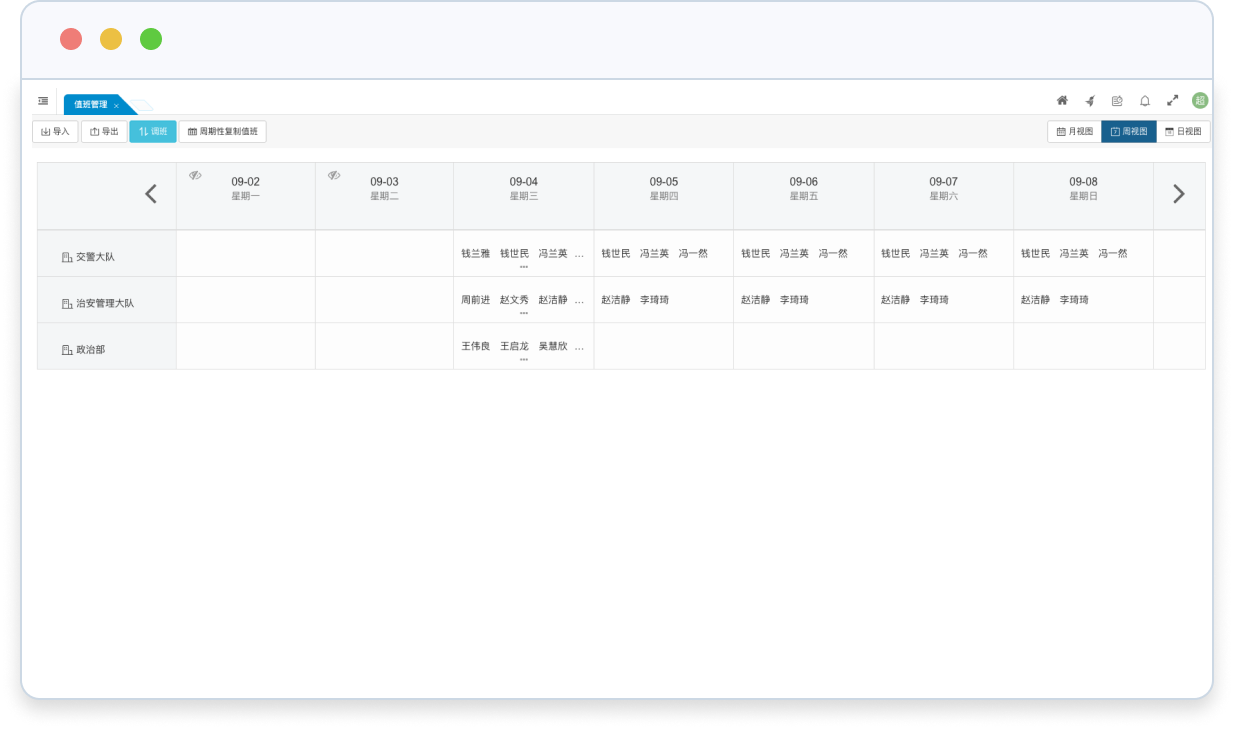The height and width of the screenshot is (730, 1234).
Task: Toggle the eye icon on 09-03 column
Action: click(x=334, y=176)
